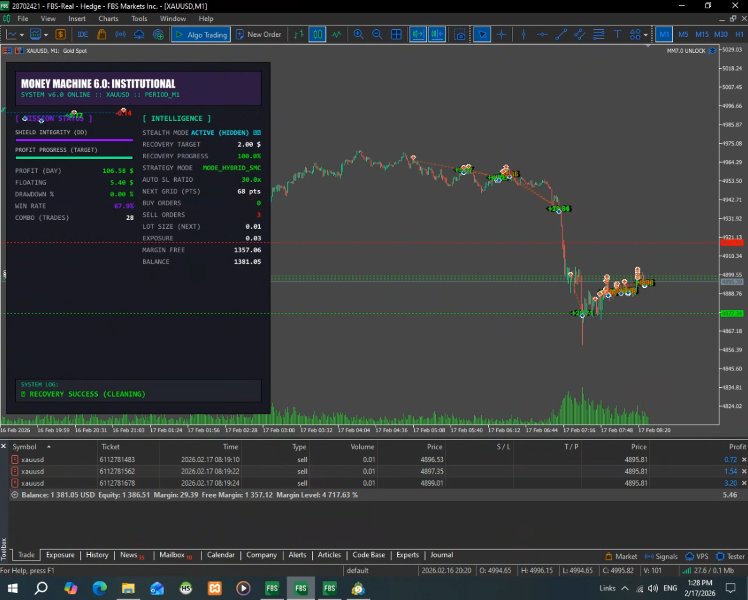The height and width of the screenshot is (600, 748).
Task: Open the View menu
Action: [x=48, y=19]
